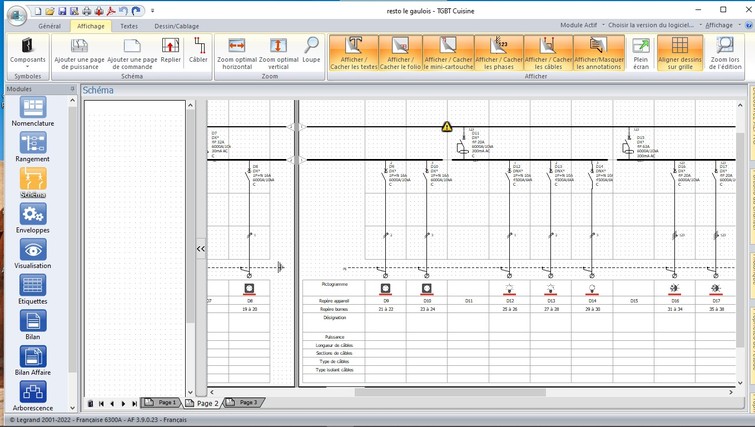Toggle Afficher / Cacher les phases
755x427 pixels.
[x=498, y=52]
